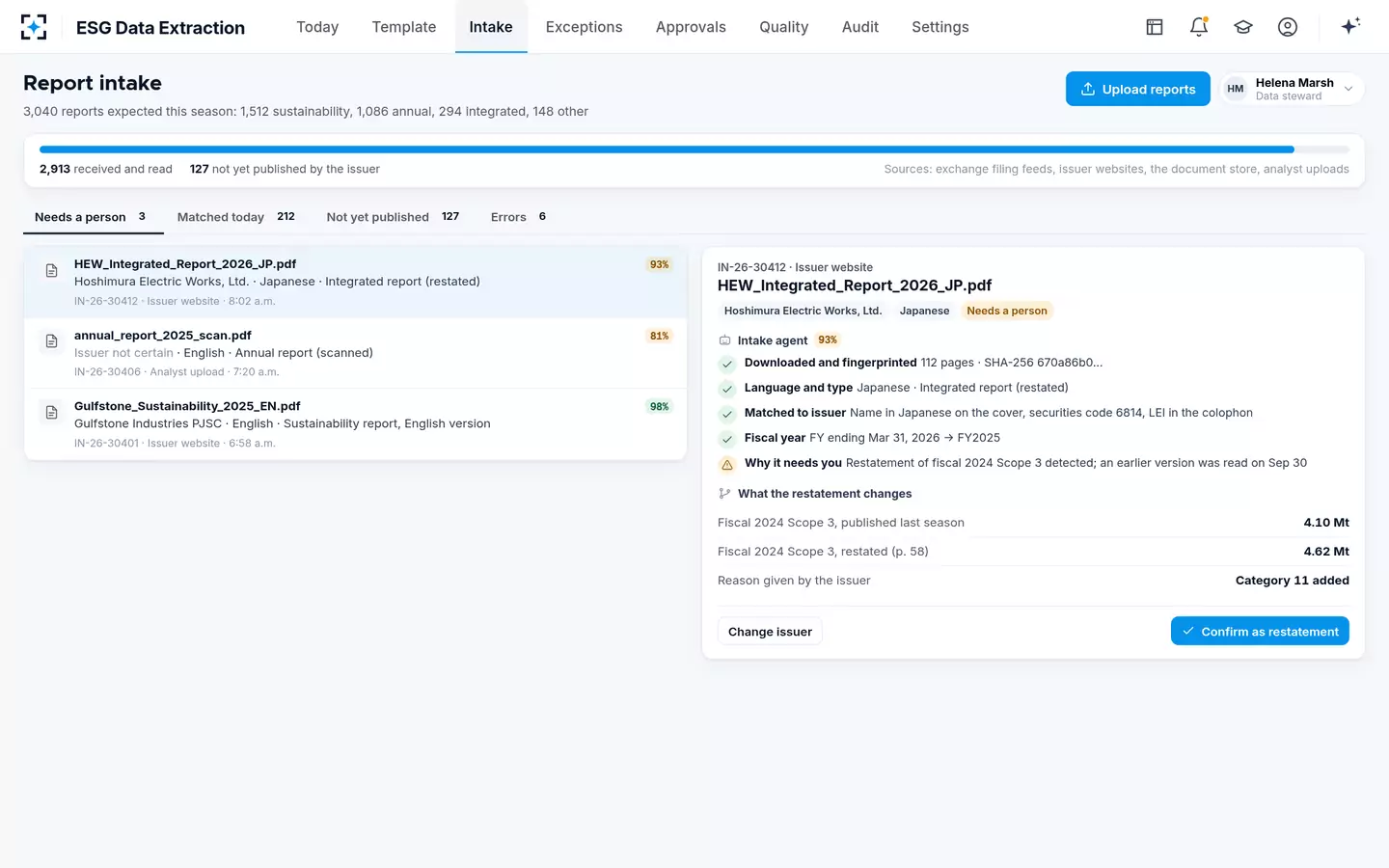Viewport: 1389px width, 868px height.
Task: Click the ESG Data Extraction logo icon
Action: tap(34, 27)
